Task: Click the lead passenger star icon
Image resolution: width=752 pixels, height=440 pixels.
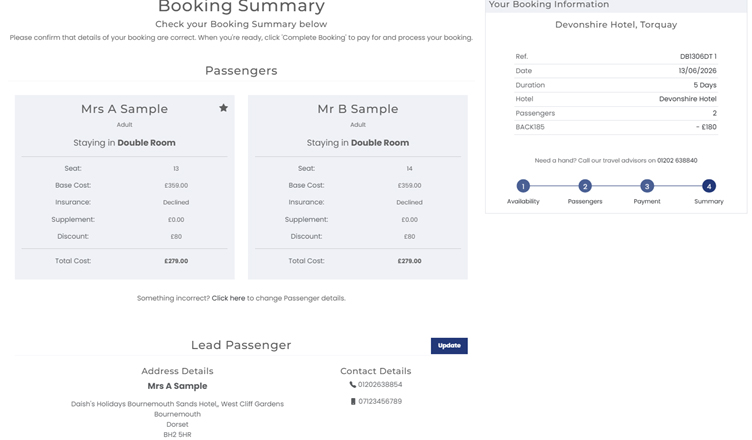Action: pyautogui.click(x=223, y=108)
